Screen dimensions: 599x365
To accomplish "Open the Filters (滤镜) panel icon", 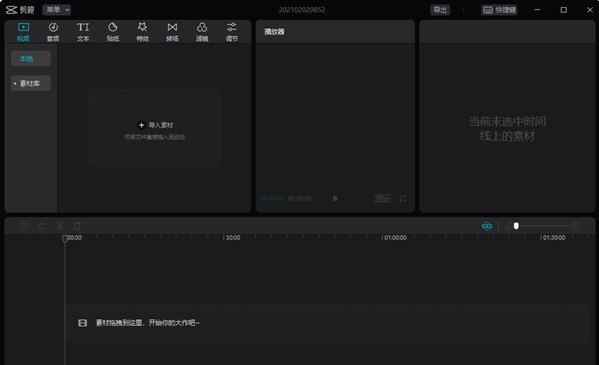I will click(202, 31).
